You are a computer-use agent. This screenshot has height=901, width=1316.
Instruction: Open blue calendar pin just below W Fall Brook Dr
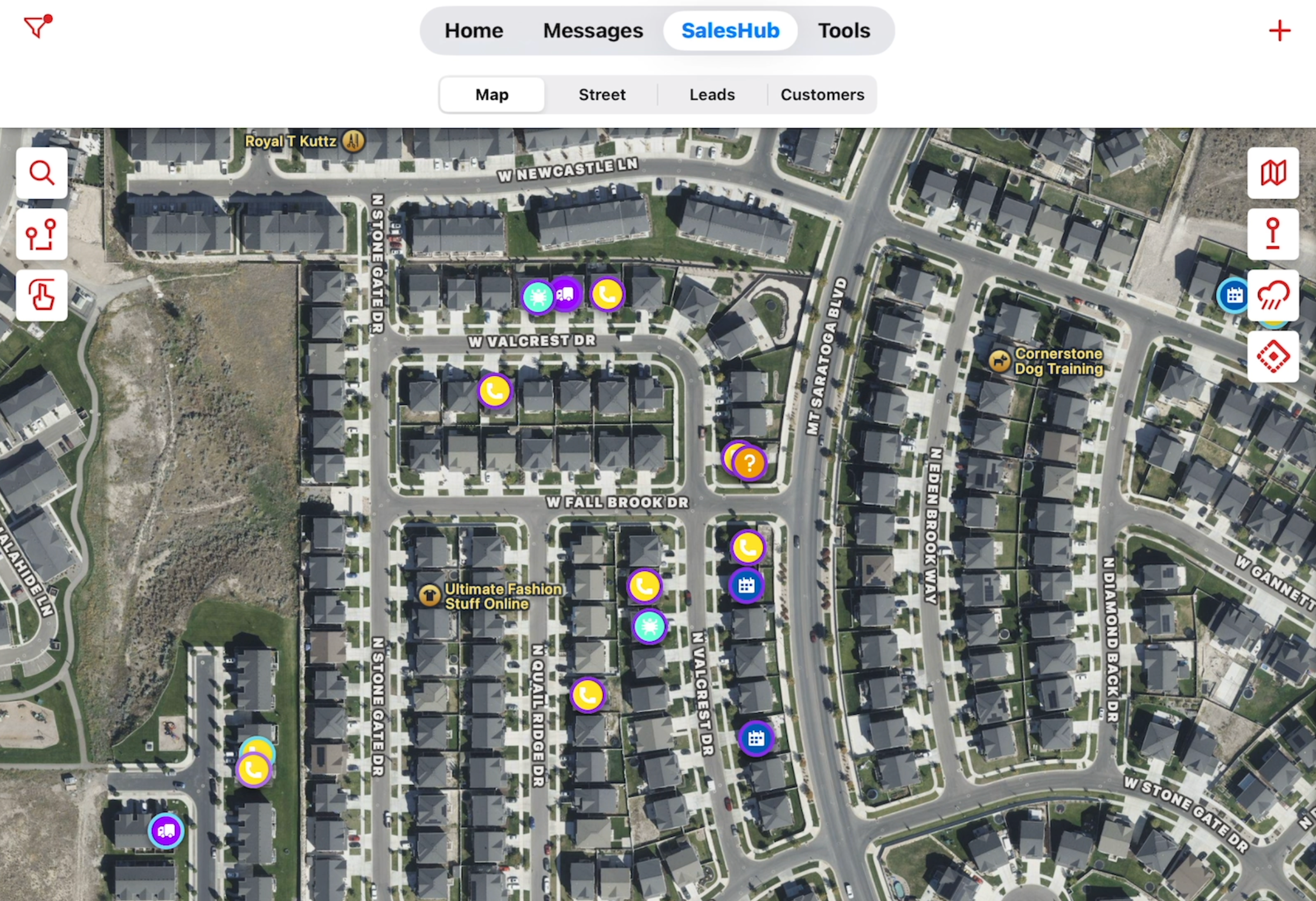point(746,585)
